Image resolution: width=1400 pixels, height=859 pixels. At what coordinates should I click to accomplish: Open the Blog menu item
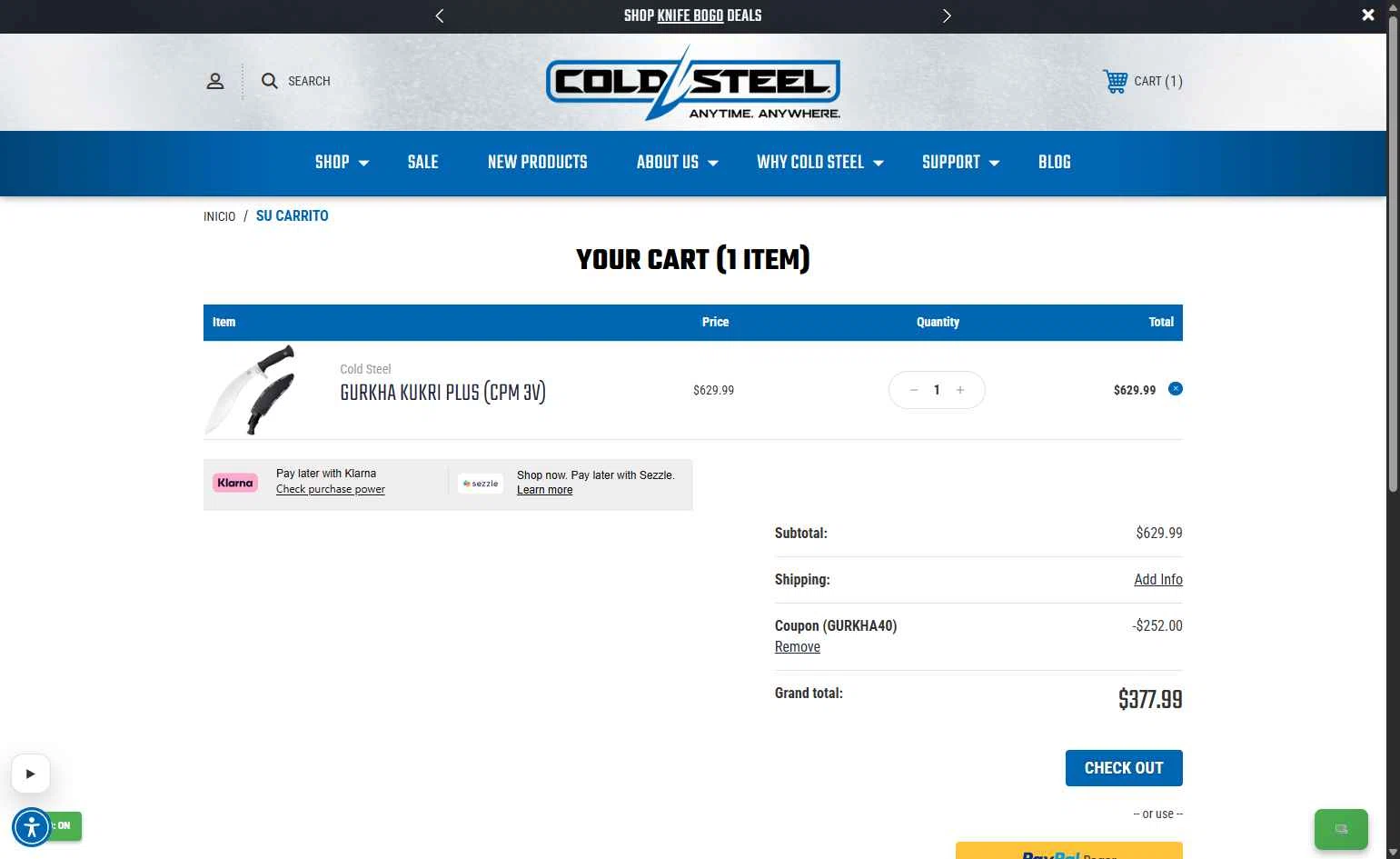(x=1055, y=162)
